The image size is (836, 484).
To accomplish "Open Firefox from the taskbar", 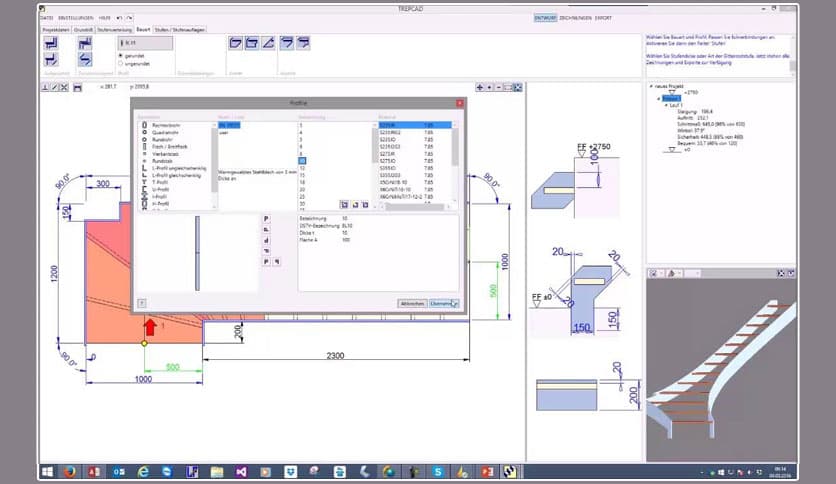I will tap(69, 472).
